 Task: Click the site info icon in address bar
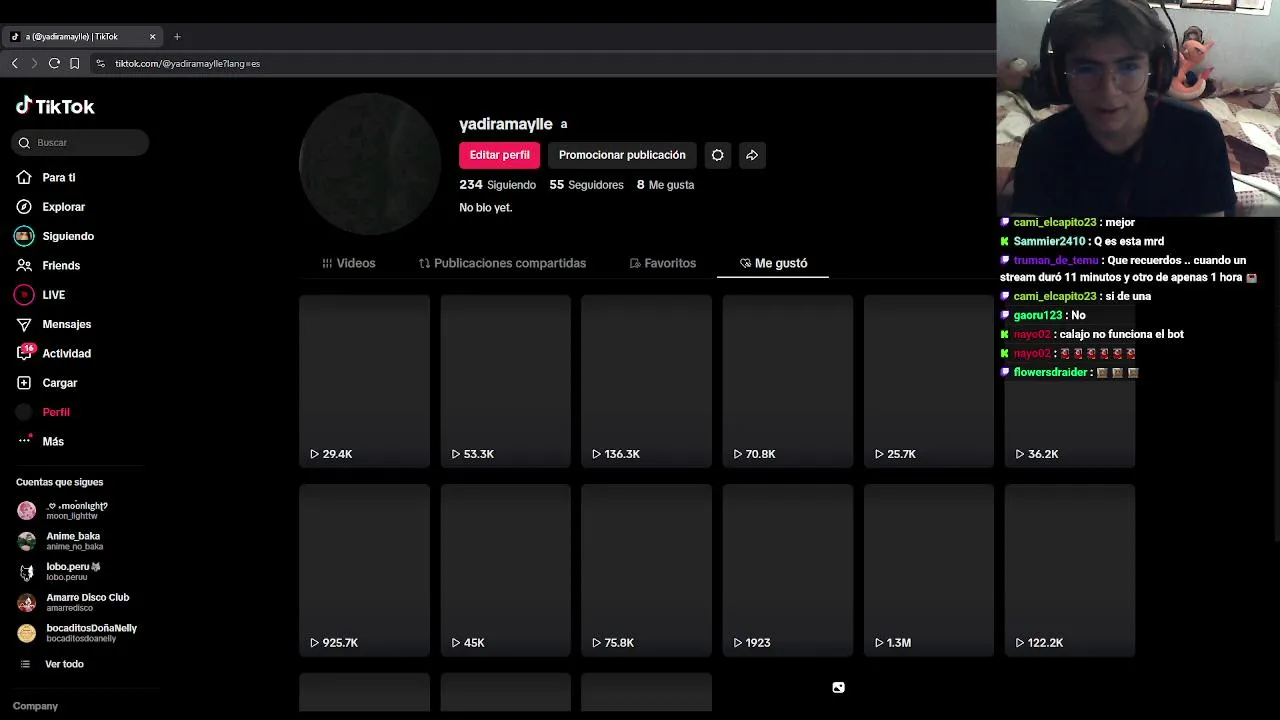tap(100, 63)
